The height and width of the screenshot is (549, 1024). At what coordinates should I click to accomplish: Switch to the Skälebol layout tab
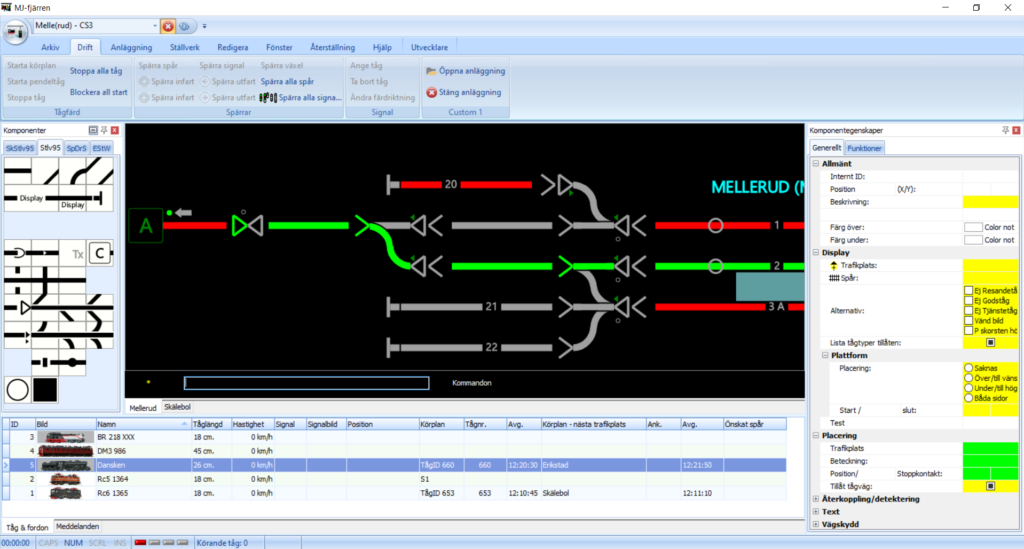point(177,408)
